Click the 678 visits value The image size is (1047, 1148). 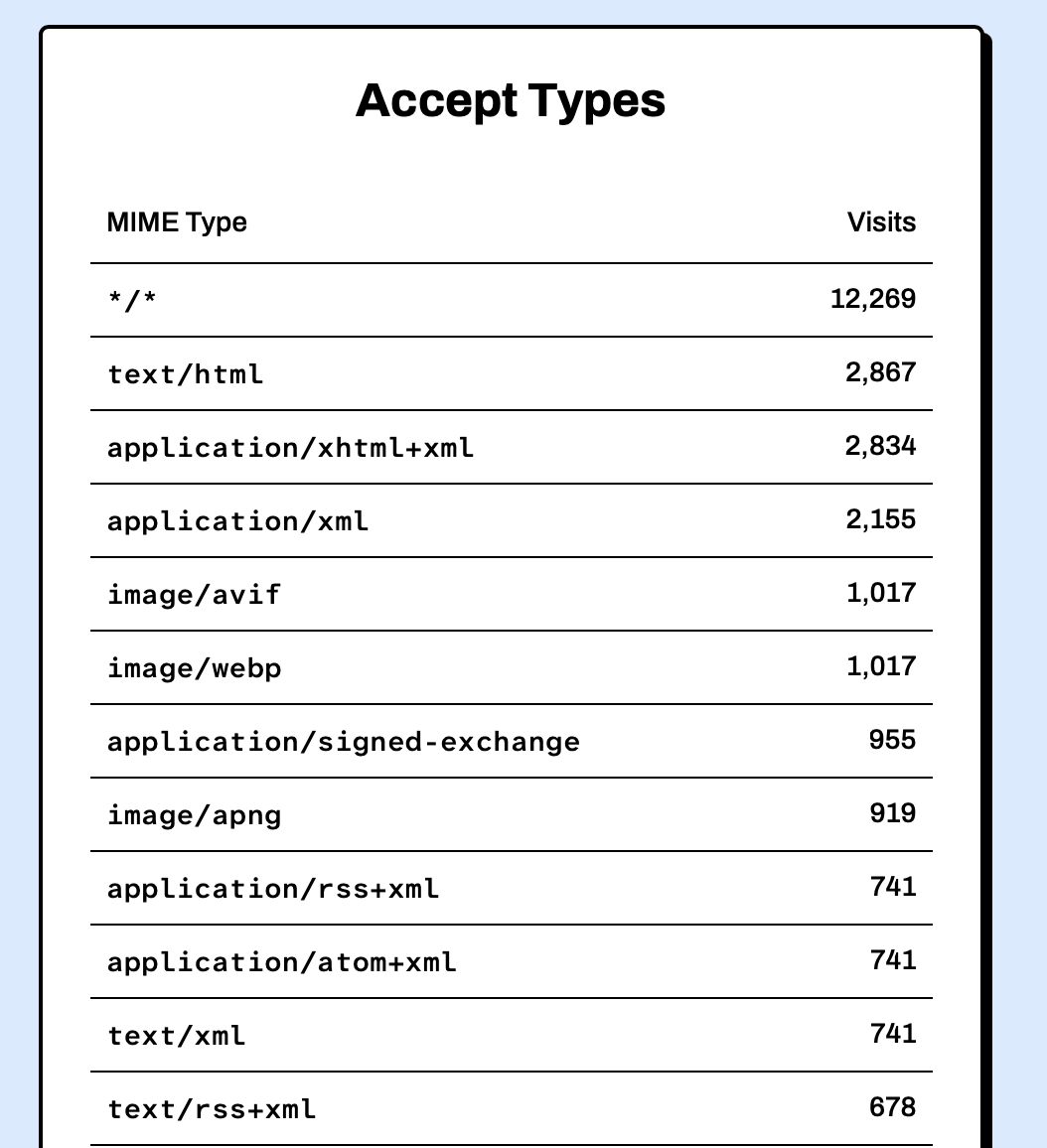coord(891,1107)
